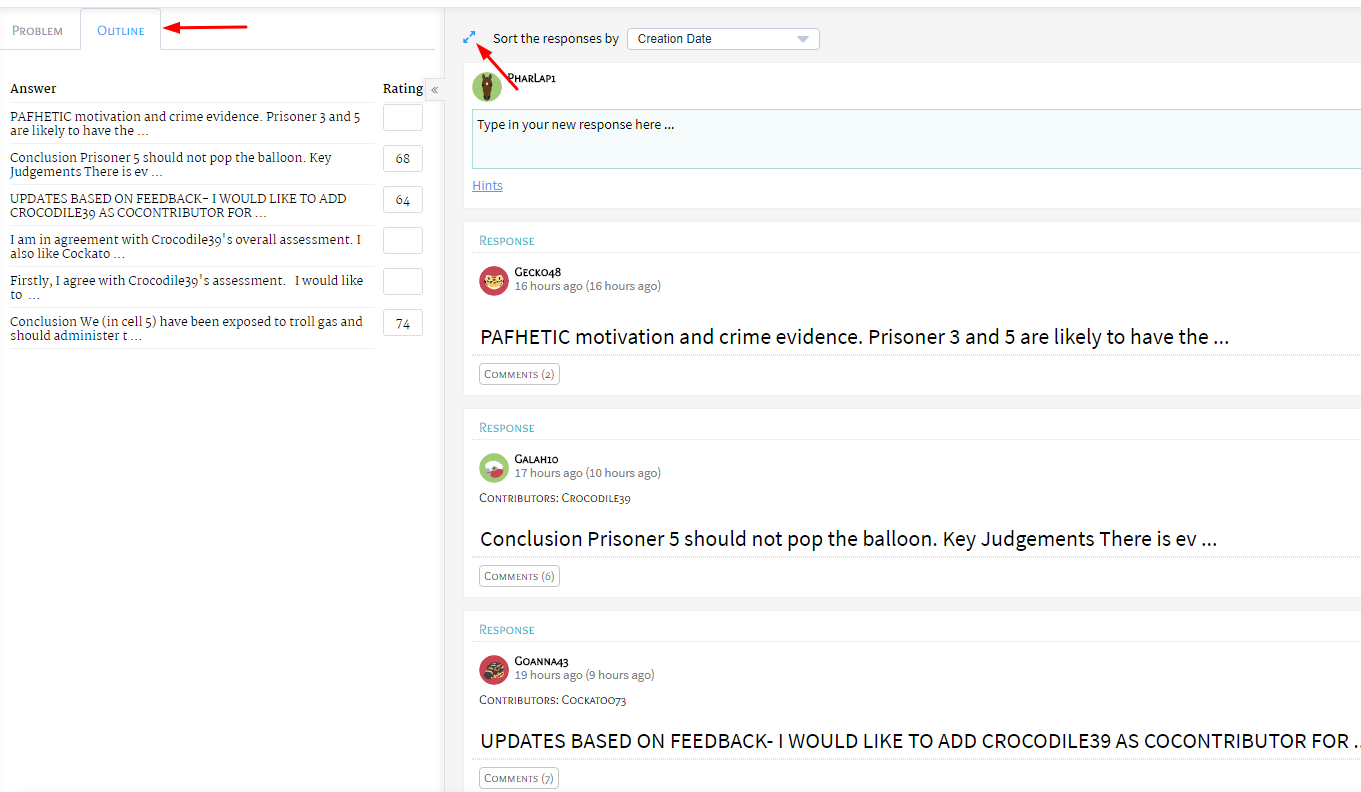1361x792 pixels.
Task: Select the Outline tab
Action: pyautogui.click(x=121, y=31)
